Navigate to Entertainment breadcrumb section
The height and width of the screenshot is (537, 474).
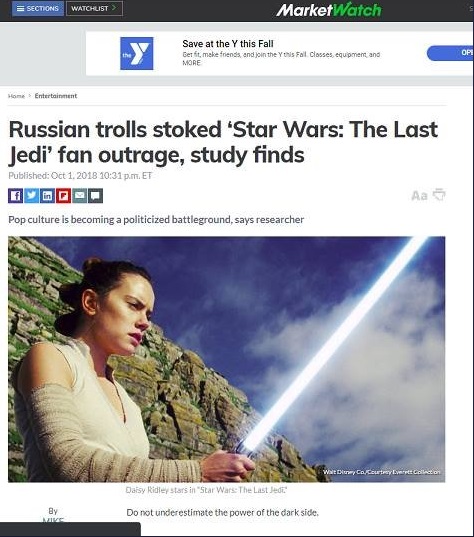[x=56, y=96]
